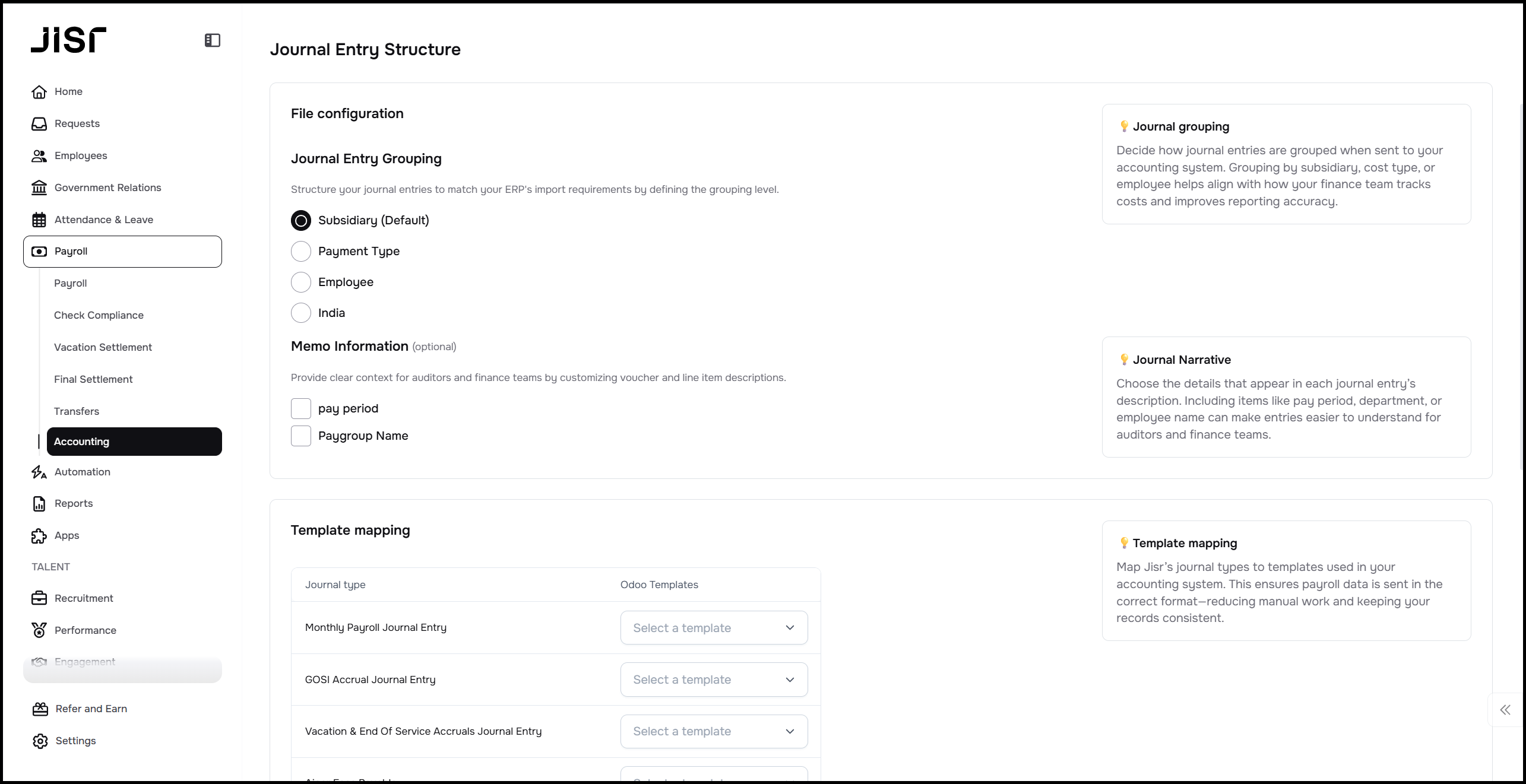
Task: Open Vacation & End Of Service template dropdown
Action: pyautogui.click(x=714, y=731)
